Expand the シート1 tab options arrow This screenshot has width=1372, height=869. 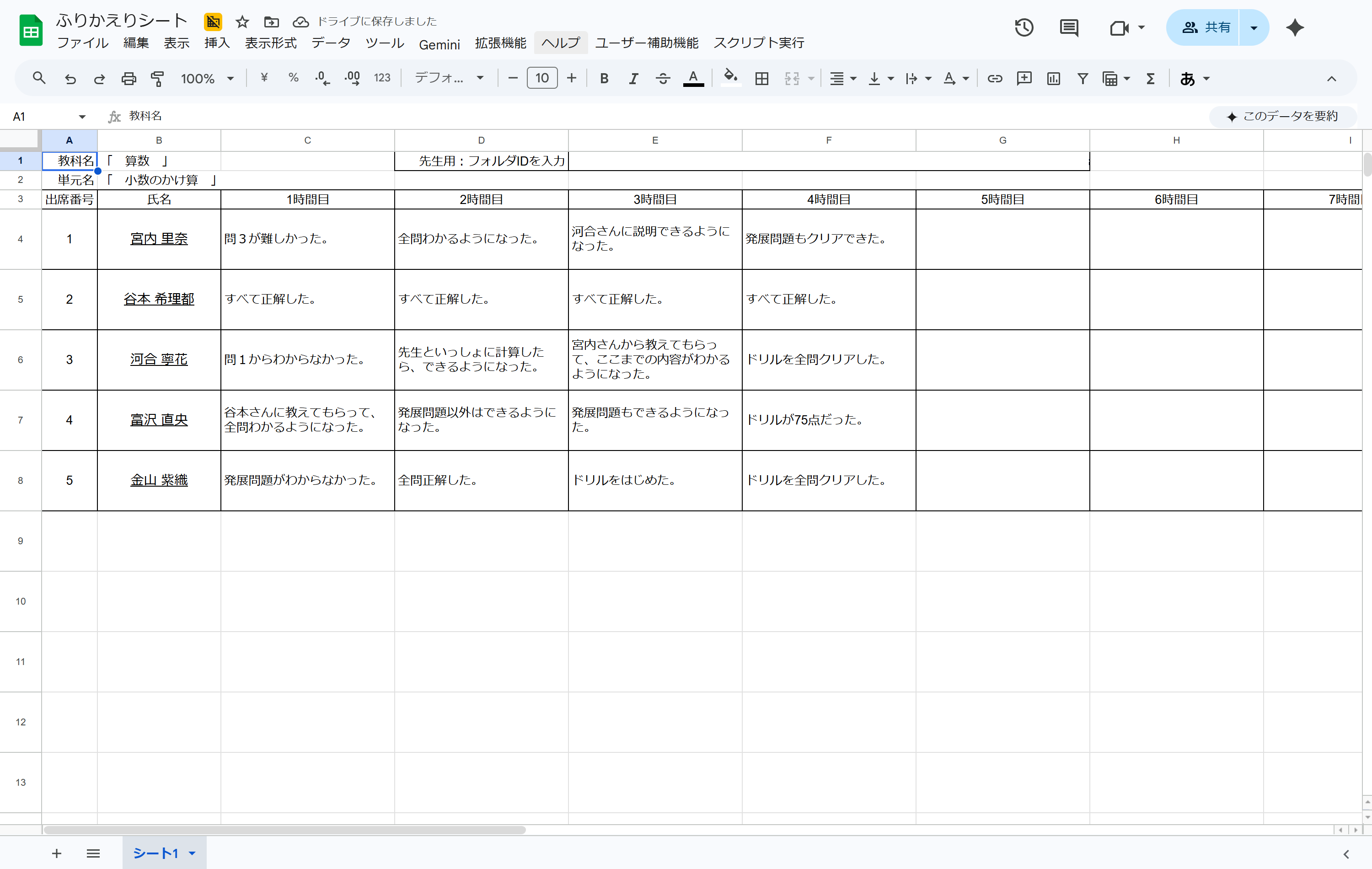pyautogui.click(x=192, y=853)
